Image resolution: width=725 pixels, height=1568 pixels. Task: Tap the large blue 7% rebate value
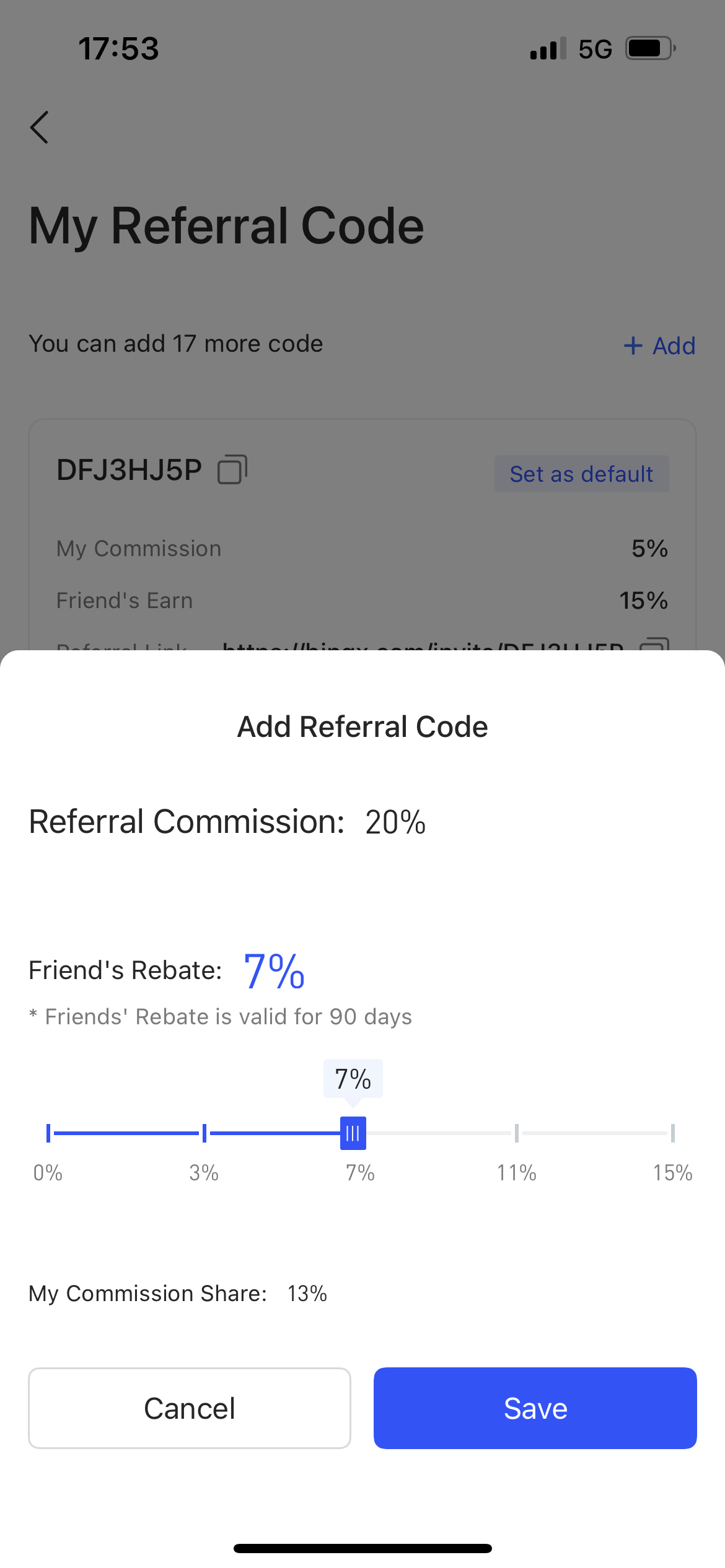(x=274, y=971)
